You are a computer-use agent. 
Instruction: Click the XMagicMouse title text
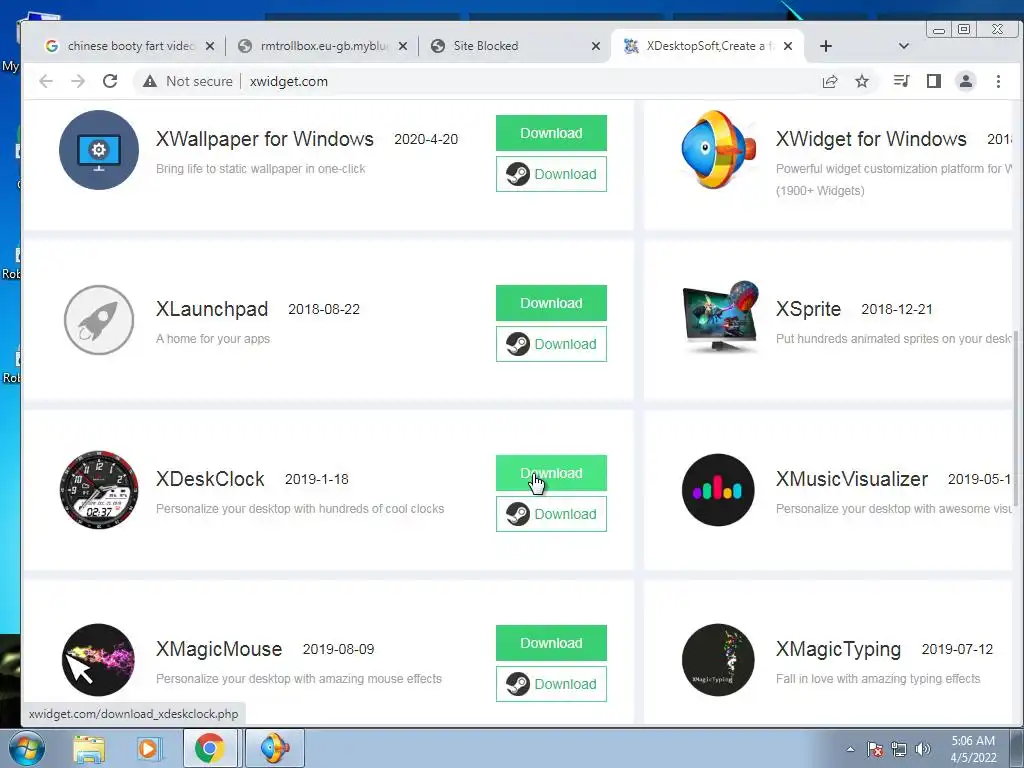tap(219, 649)
